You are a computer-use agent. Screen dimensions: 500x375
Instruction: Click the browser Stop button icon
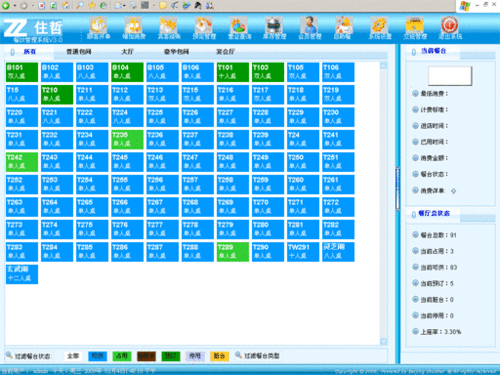click(41, 6)
